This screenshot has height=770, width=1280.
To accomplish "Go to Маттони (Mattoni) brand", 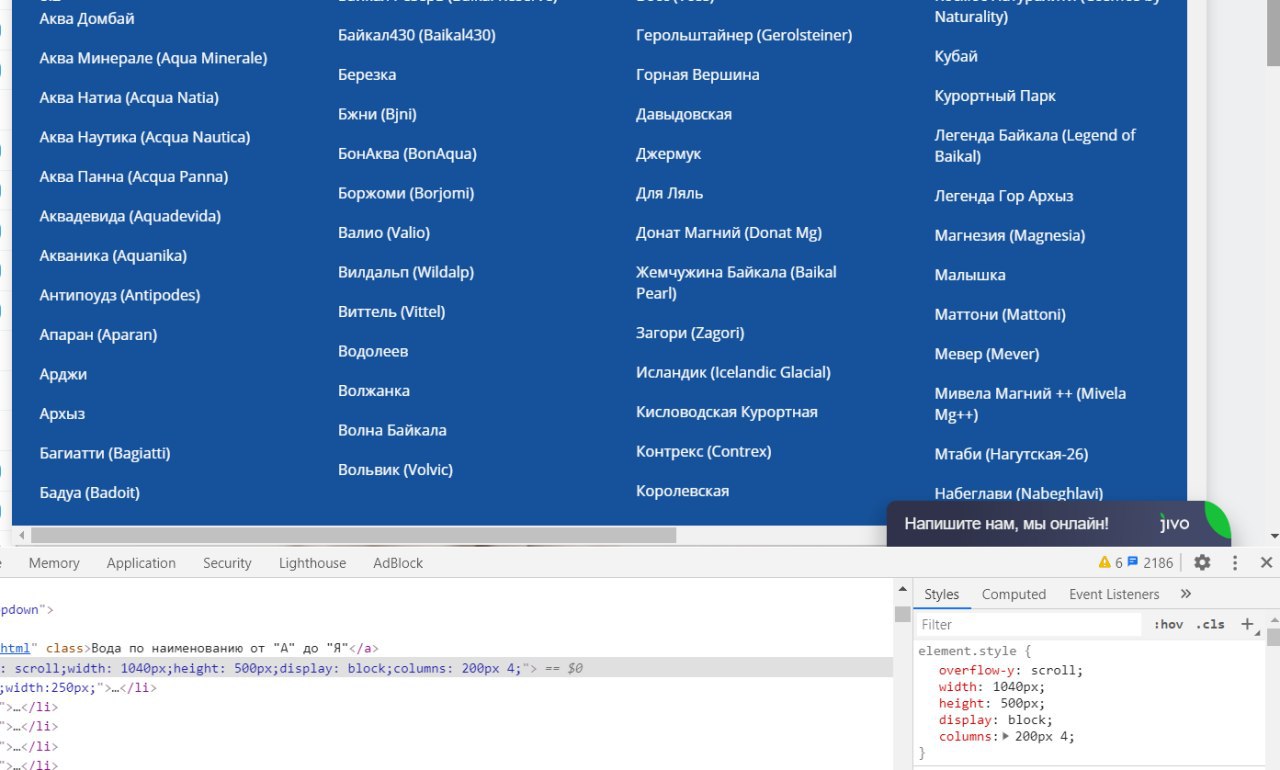I will [x=1000, y=314].
